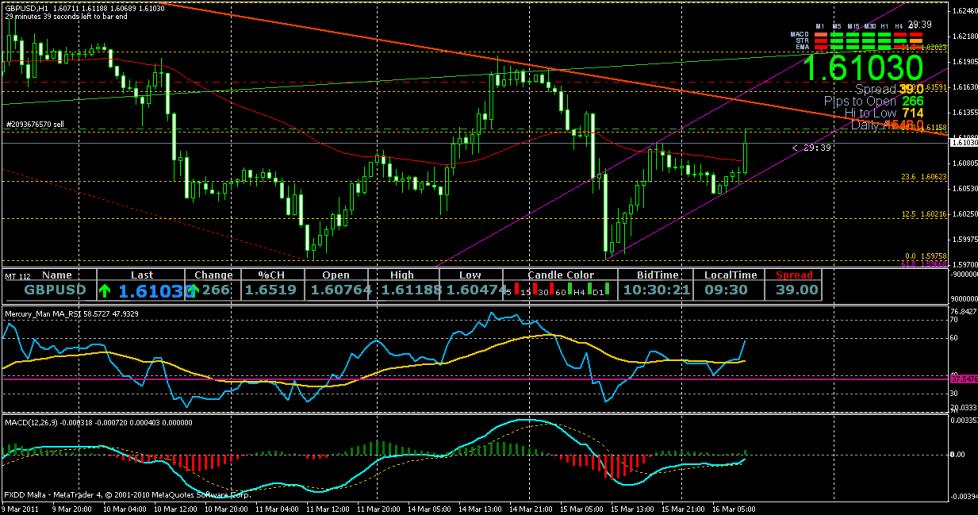
Task: Click the green up arrow beside GBPUSD
Action: pyautogui.click(x=106, y=291)
